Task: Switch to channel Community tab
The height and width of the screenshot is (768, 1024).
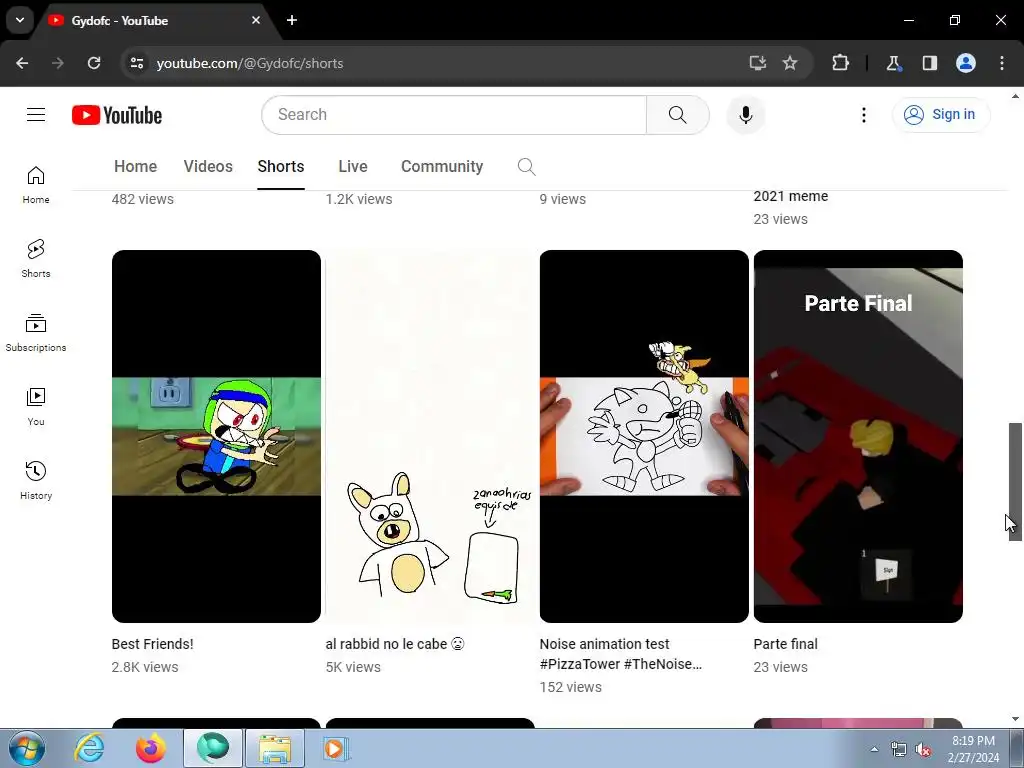Action: [442, 167]
